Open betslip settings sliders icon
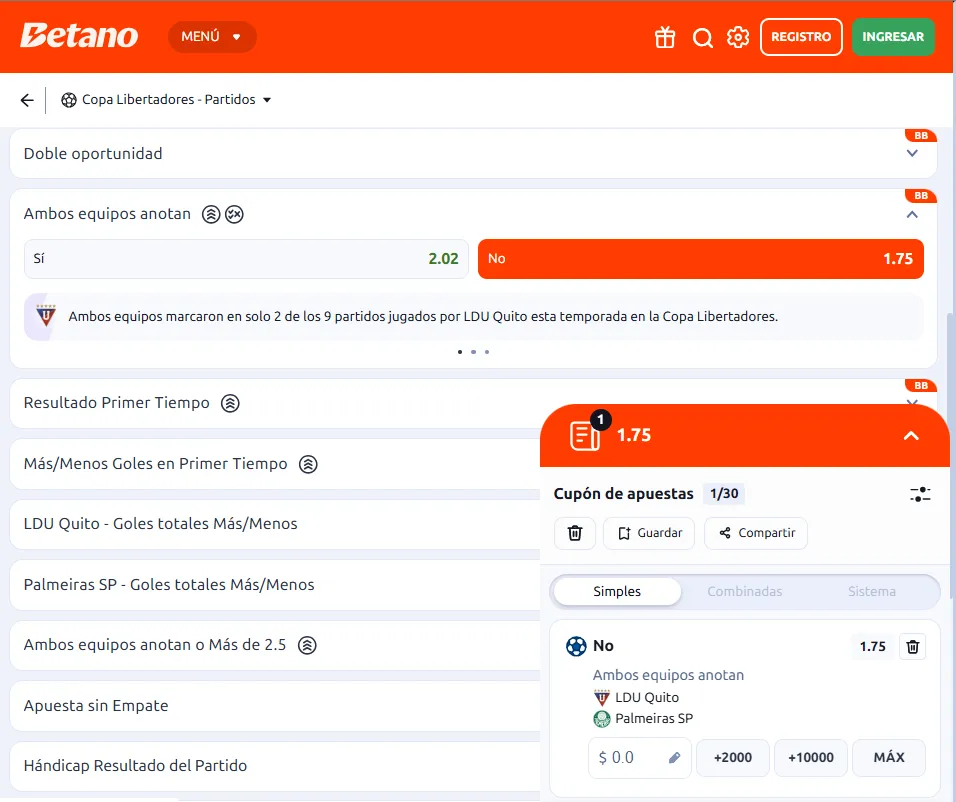The width and height of the screenshot is (956, 802). click(x=920, y=495)
